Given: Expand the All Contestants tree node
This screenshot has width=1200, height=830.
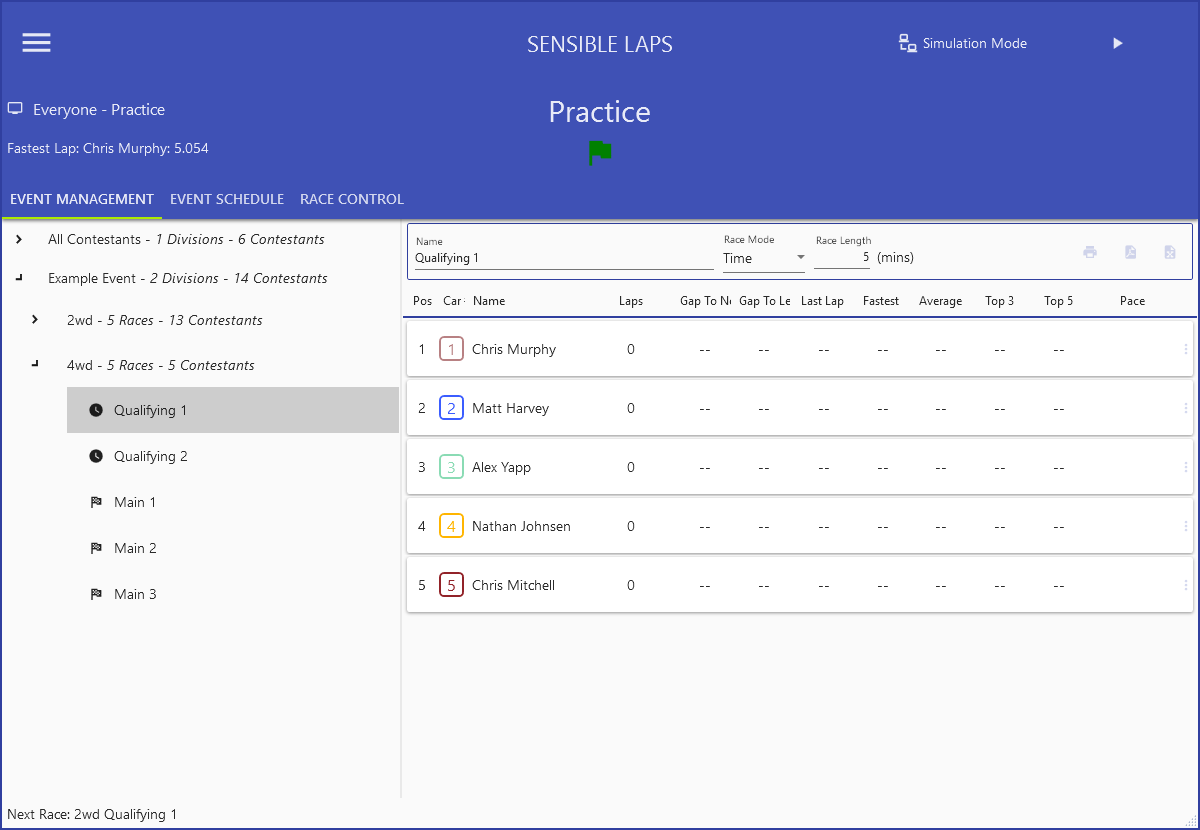Looking at the screenshot, I should click(x=19, y=239).
